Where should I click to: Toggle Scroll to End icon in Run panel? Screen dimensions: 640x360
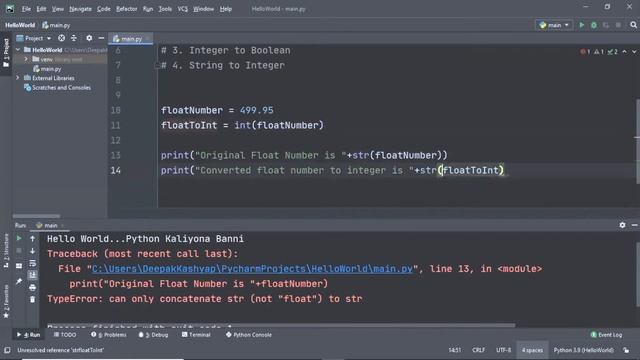click(33, 275)
